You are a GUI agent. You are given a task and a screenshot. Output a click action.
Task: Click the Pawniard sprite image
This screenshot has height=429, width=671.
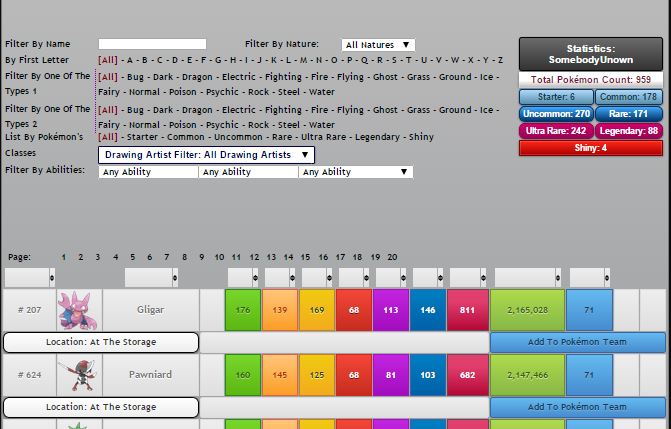pos(78,375)
